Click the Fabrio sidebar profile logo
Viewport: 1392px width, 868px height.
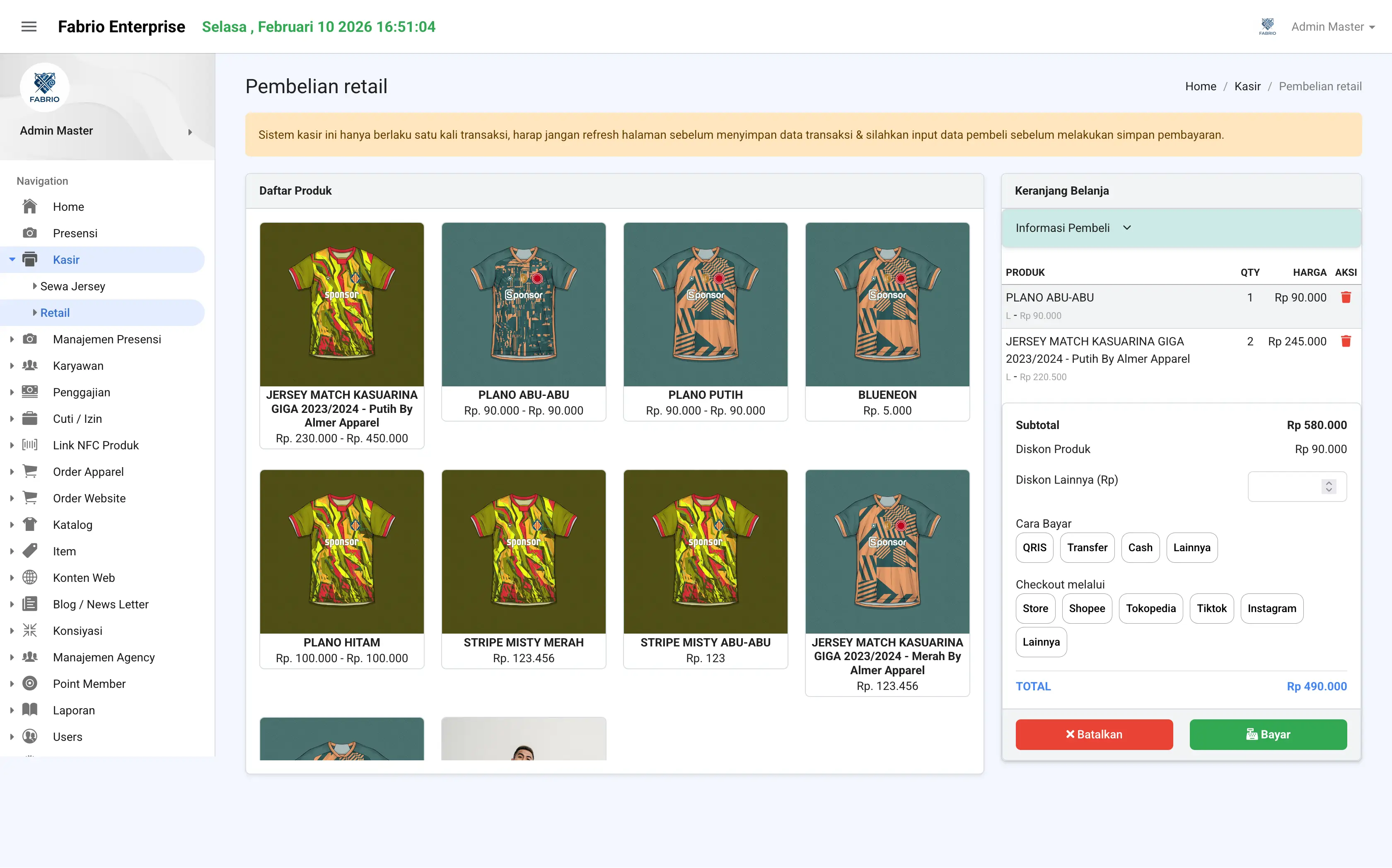[45, 87]
